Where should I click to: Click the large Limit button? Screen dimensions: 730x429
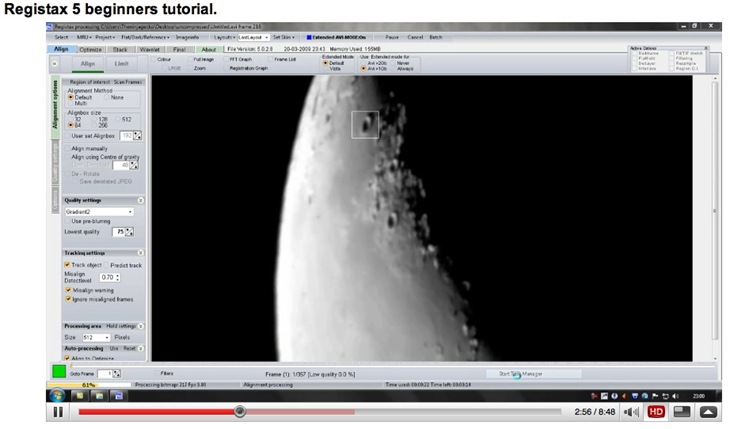122,64
